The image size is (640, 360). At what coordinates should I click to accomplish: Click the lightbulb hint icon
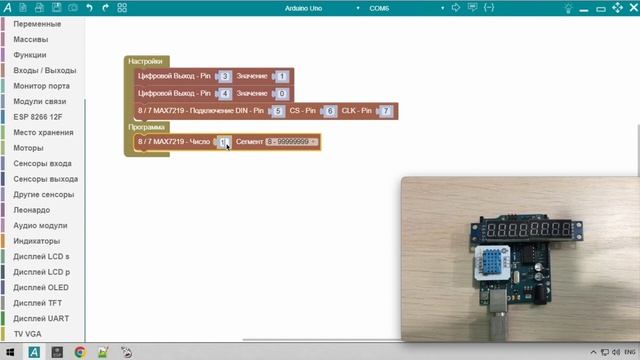click(x=568, y=9)
